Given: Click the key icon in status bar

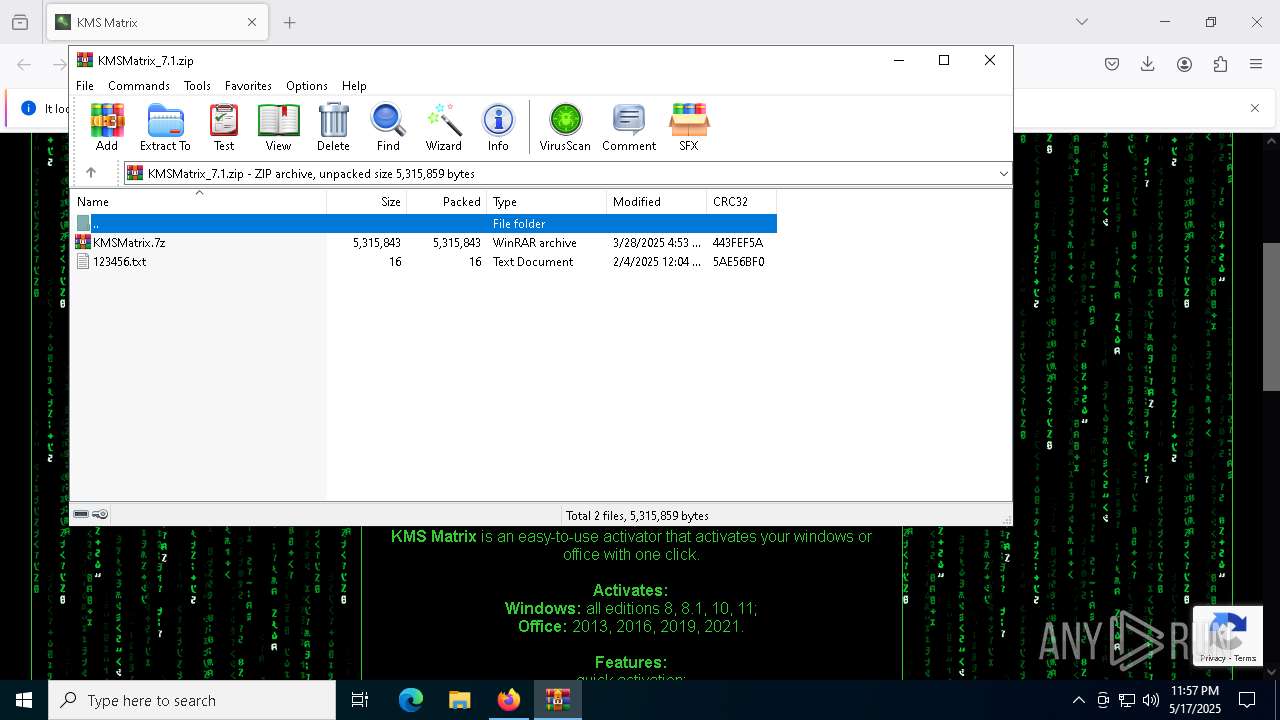Looking at the screenshot, I should [x=100, y=514].
